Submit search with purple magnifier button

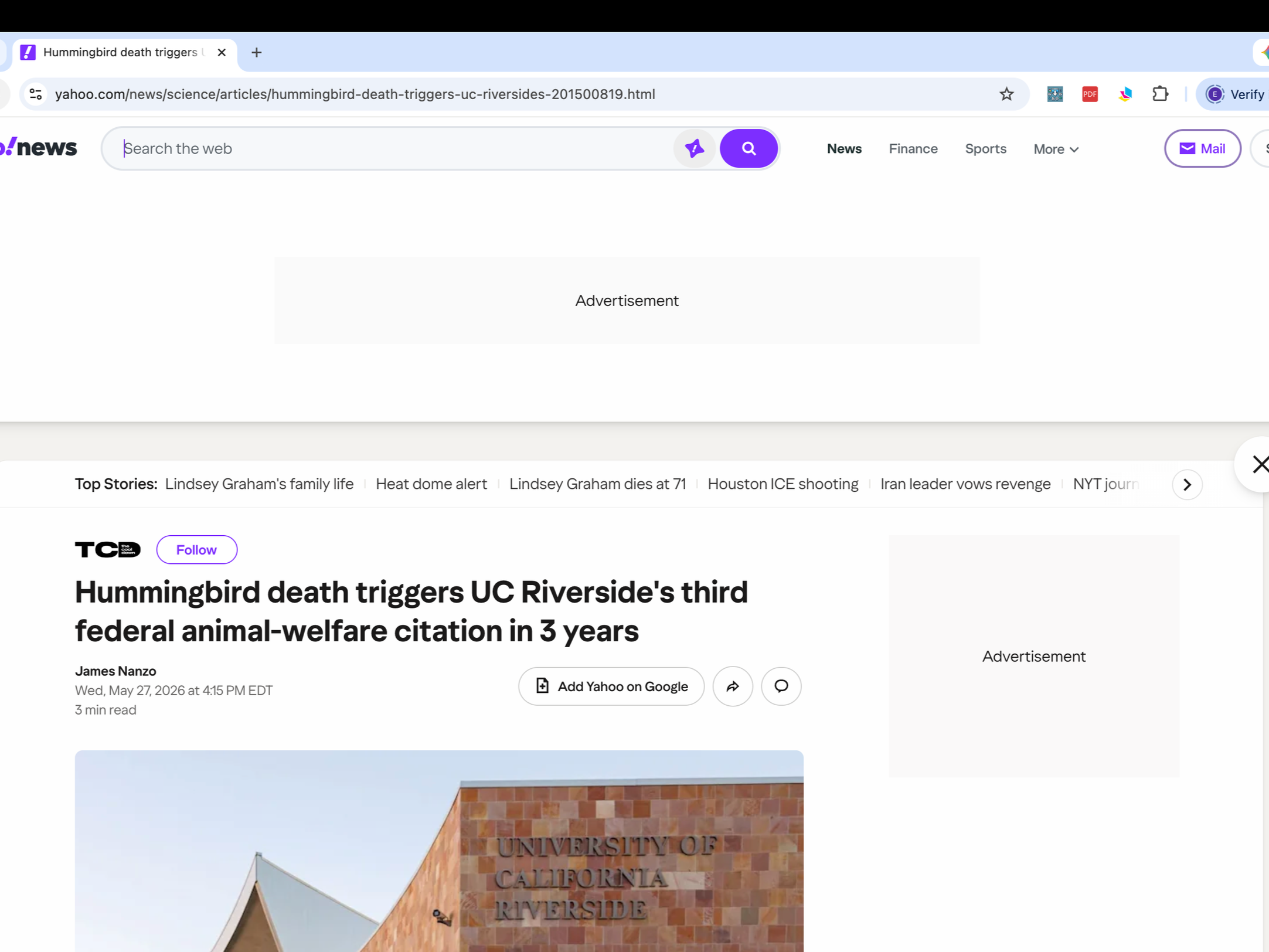coord(749,149)
